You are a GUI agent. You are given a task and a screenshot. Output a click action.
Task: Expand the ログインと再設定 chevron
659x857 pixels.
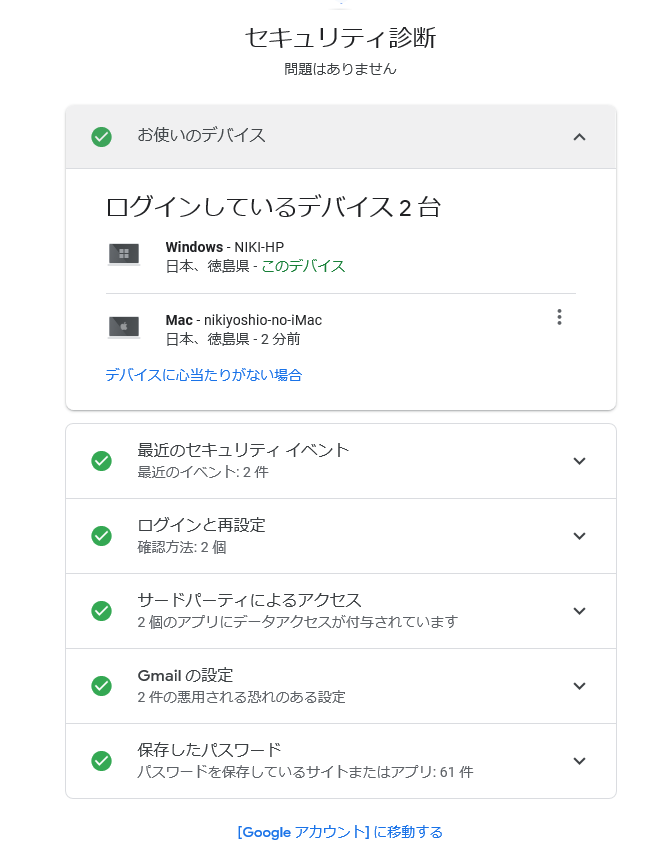pos(579,536)
